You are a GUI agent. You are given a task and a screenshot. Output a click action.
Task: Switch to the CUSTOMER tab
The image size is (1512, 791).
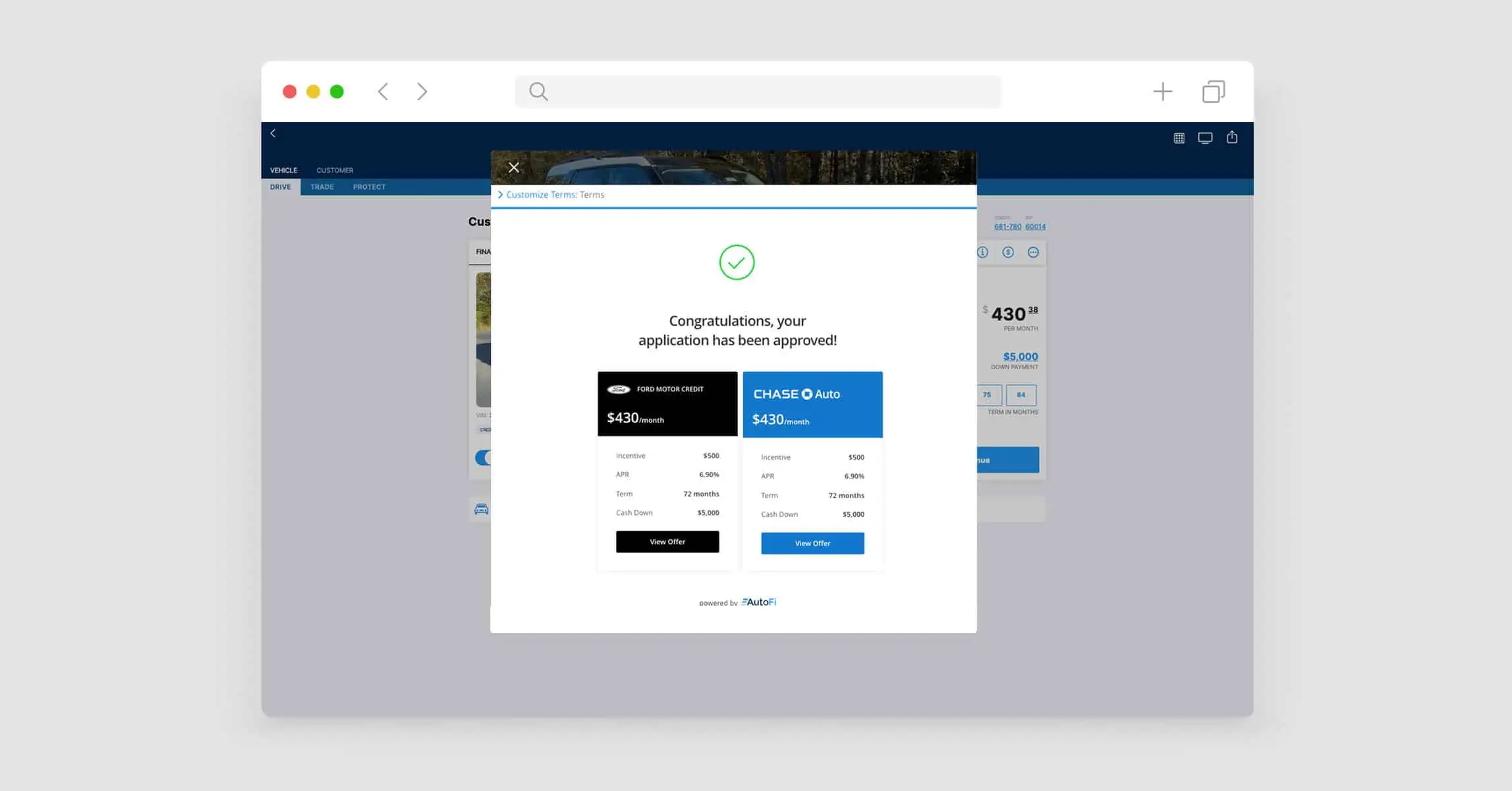(335, 170)
